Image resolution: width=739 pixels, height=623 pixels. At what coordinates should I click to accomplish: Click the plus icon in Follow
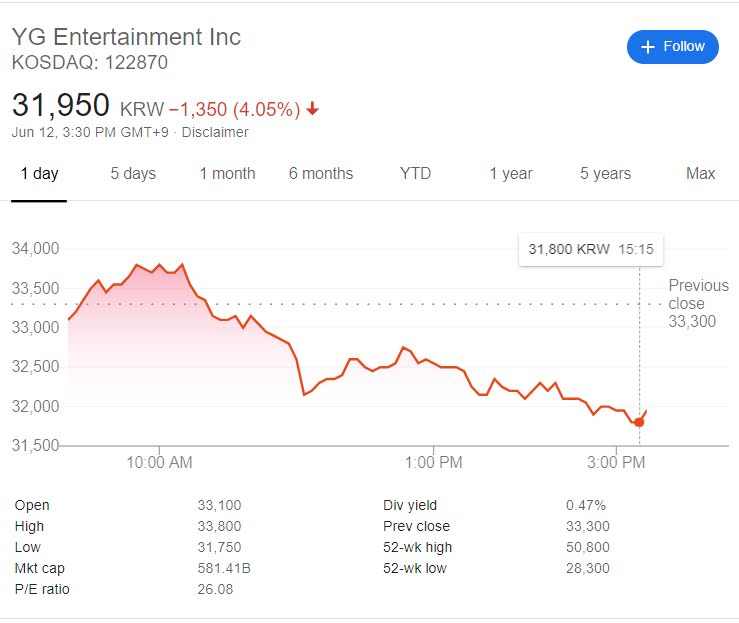point(647,47)
